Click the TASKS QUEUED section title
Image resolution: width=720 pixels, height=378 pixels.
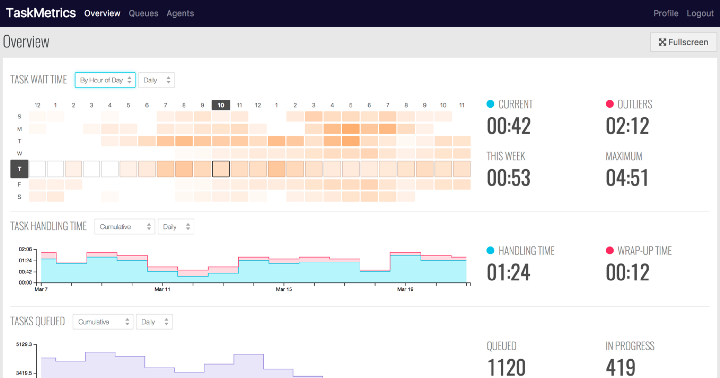point(38,321)
